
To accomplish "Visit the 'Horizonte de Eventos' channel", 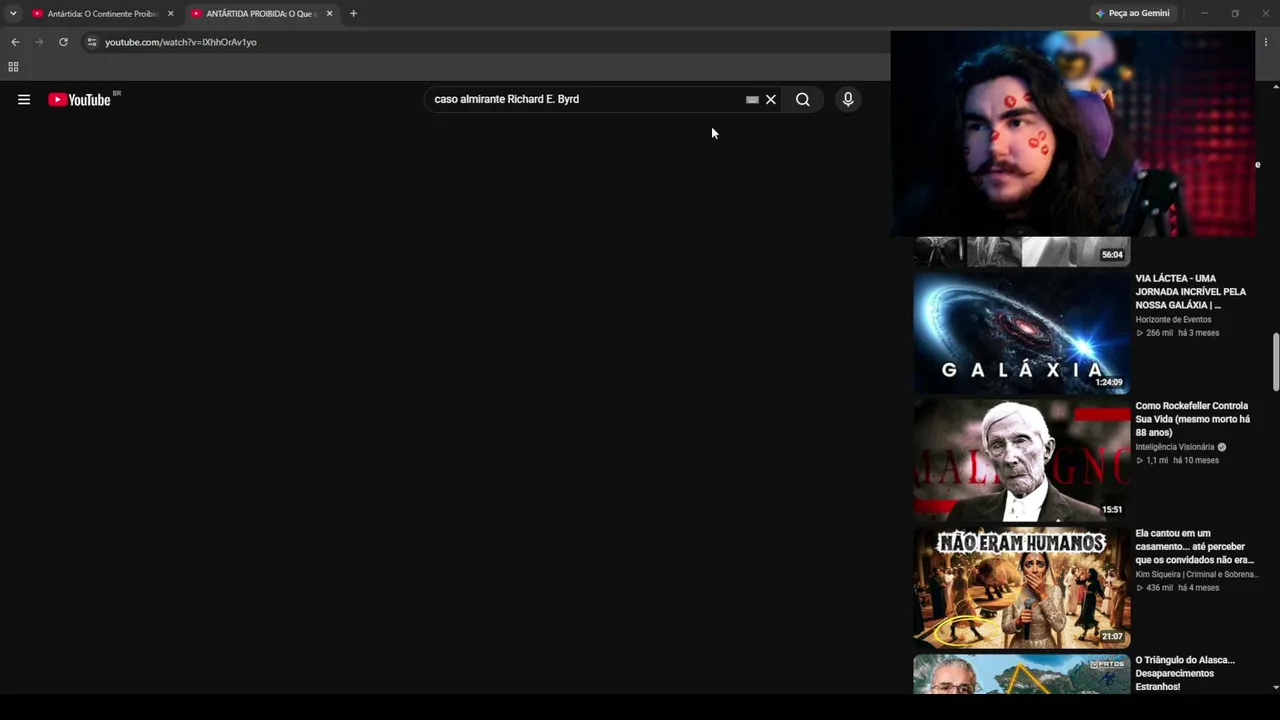I will [x=1173, y=320].
